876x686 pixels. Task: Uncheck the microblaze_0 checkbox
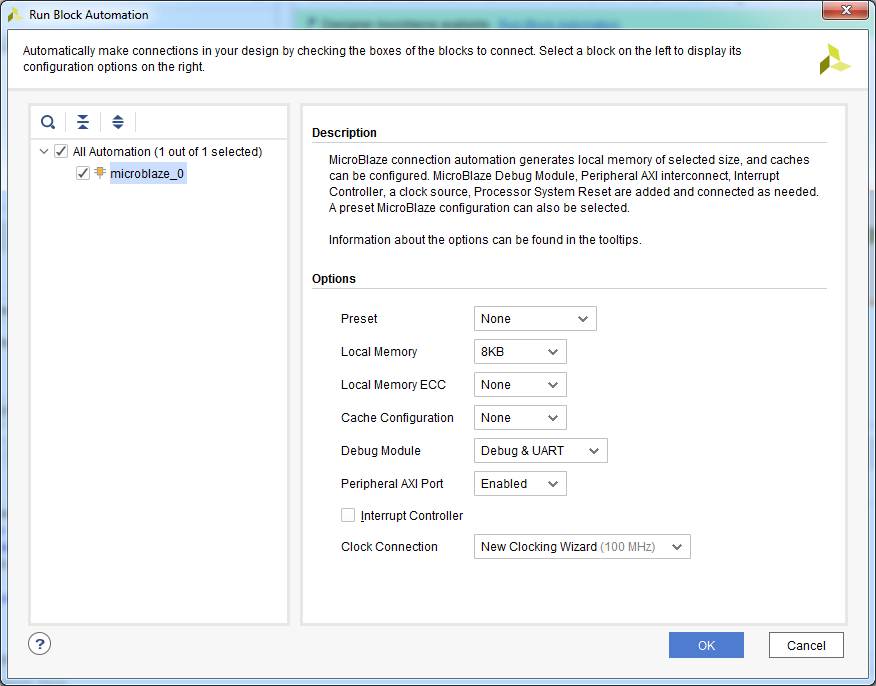(83, 173)
